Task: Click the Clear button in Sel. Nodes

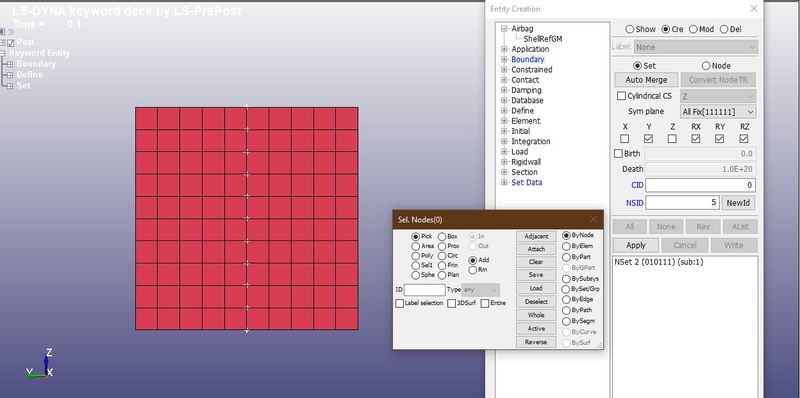Action: pos(536,262)
